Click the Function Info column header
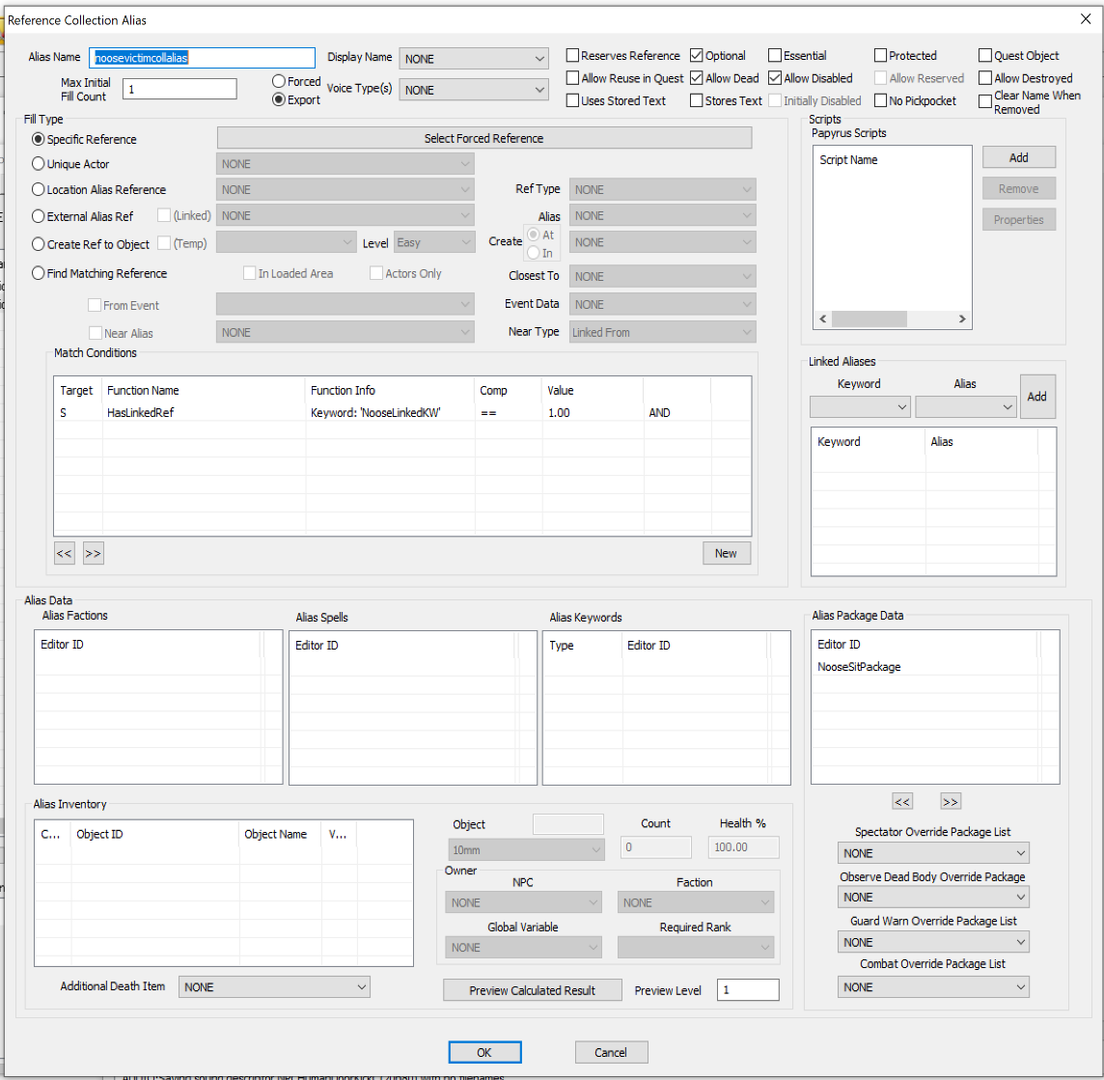 389,390
